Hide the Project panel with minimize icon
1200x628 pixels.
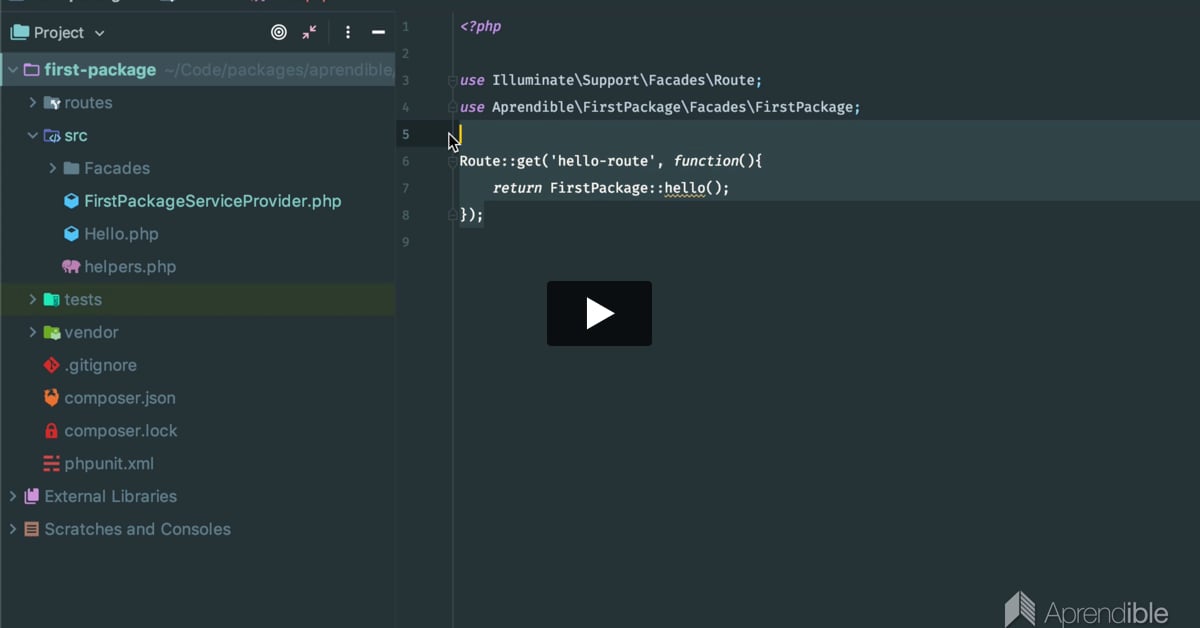pos(378,33)
